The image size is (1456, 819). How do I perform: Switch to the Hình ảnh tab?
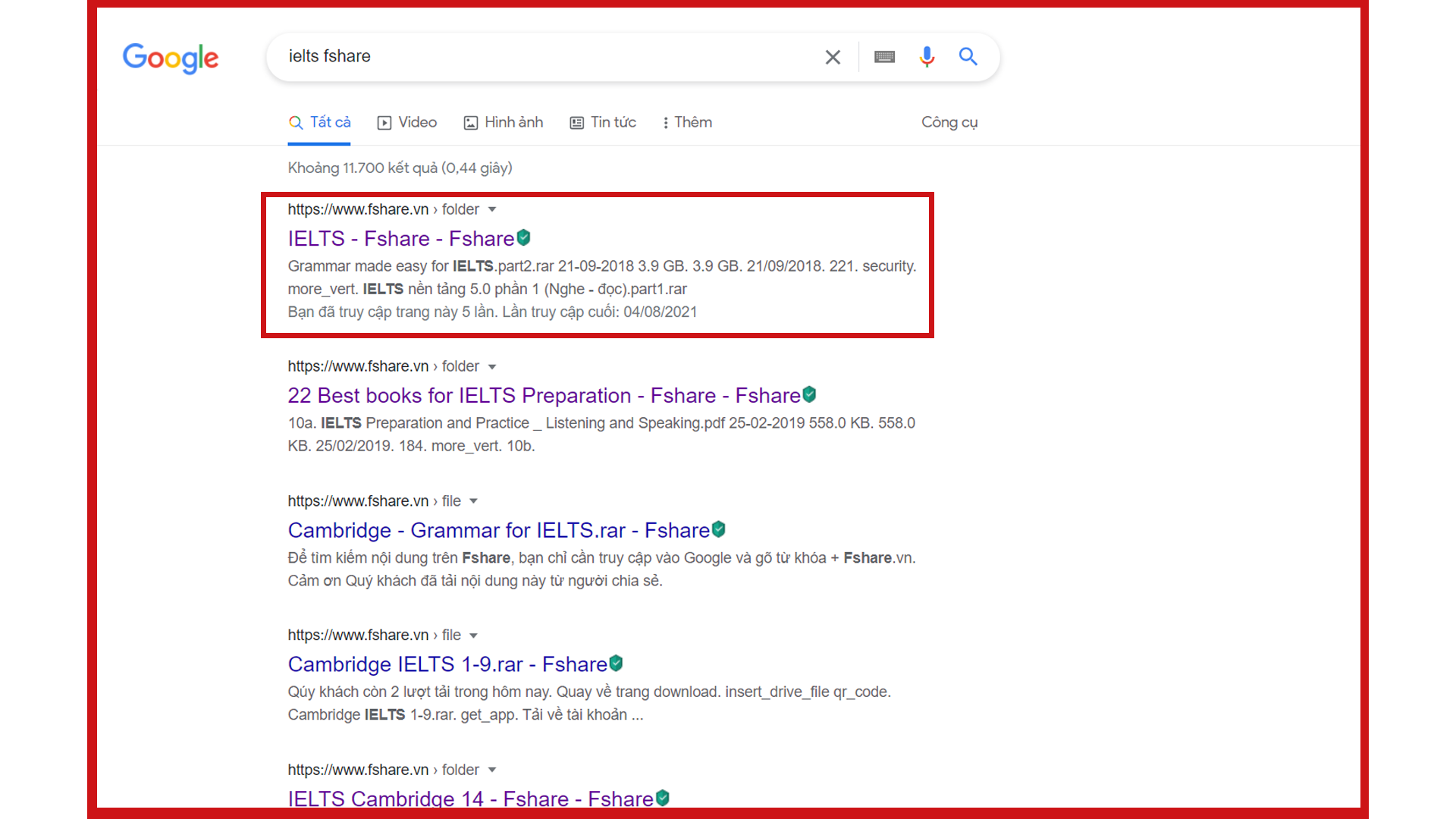click(x=504, y=122)
